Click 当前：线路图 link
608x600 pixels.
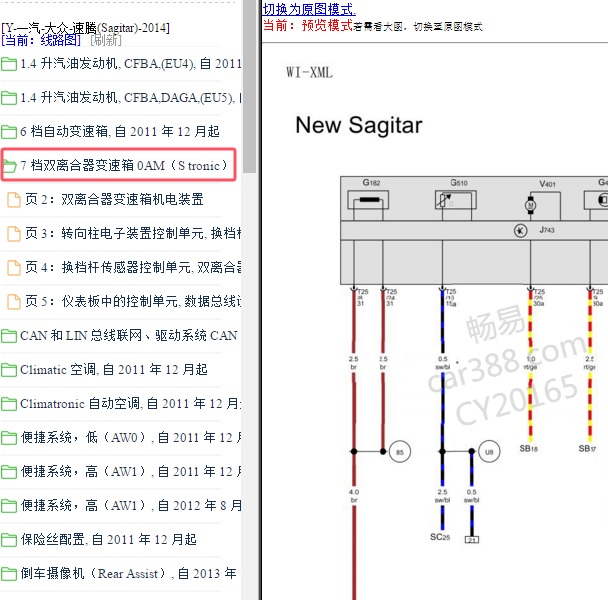(x=41, y=40)
